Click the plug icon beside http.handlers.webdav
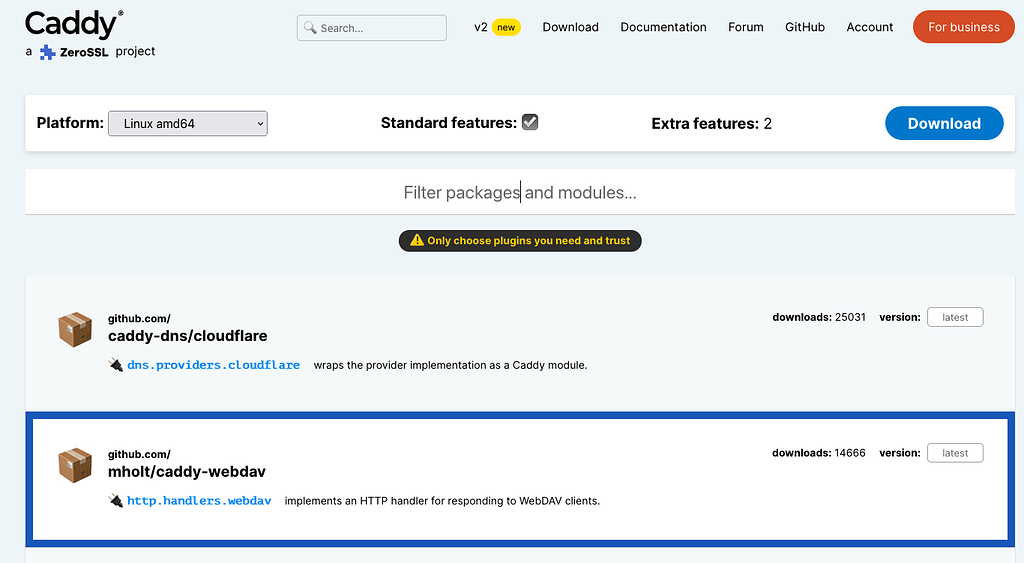 (116, 500)
